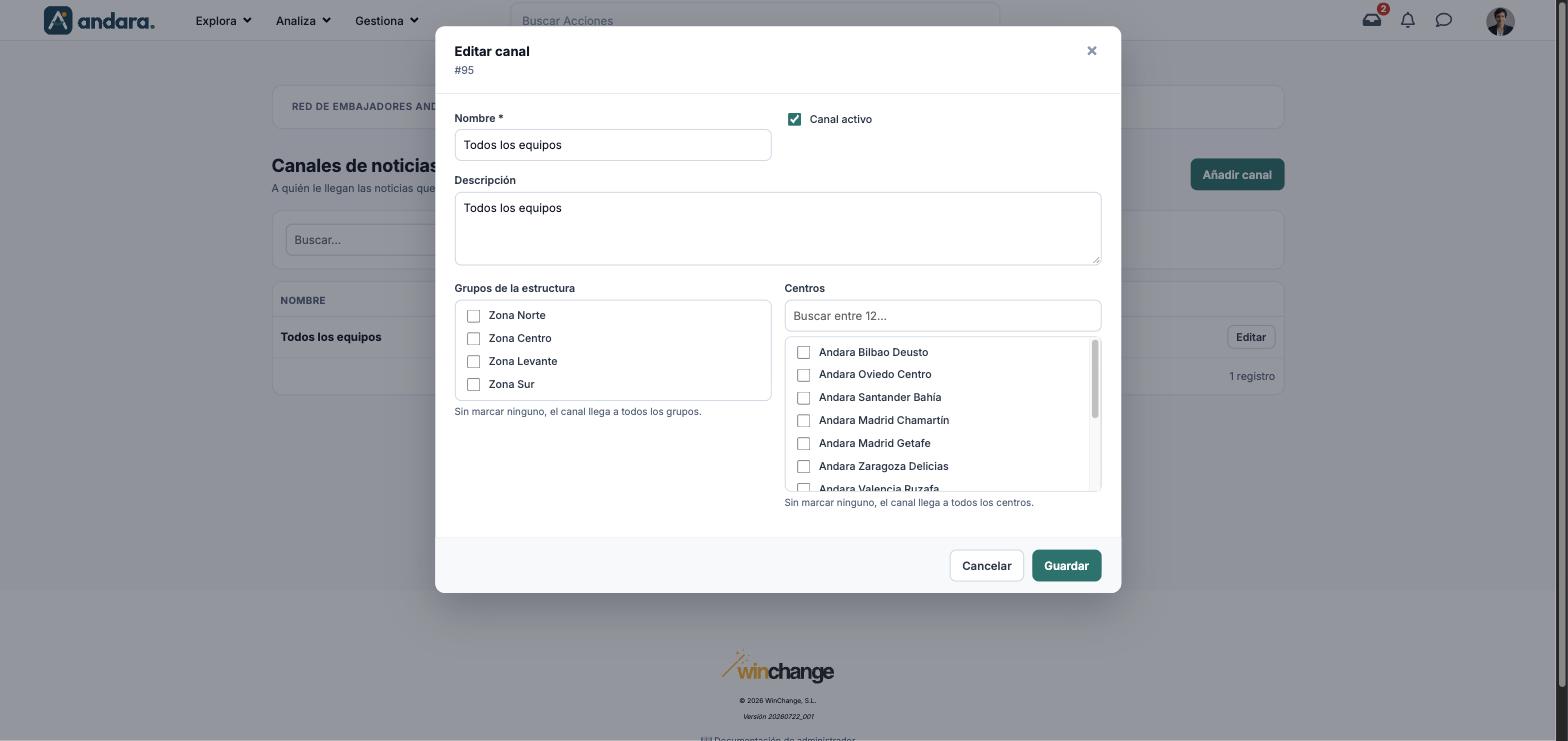Expand the Analiza menu

(x=303, y=20)
